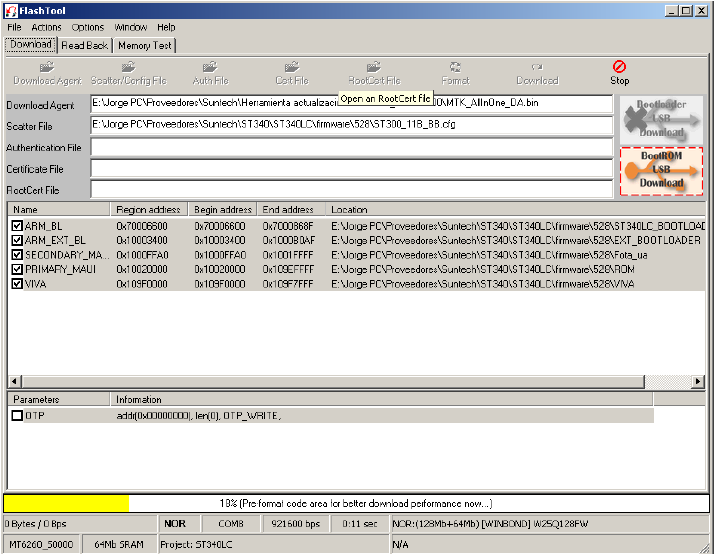
Task: Open the Actions menu
Action: click(x=46, y=28)
